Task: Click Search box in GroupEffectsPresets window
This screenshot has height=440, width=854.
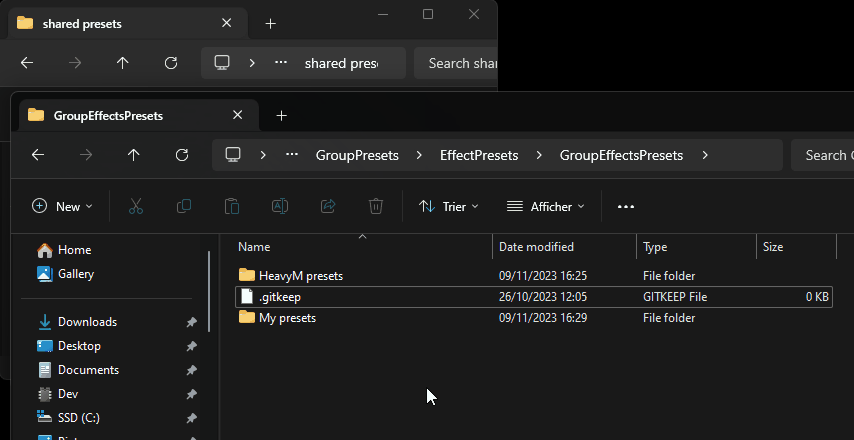Action: click(x=822, y=155)
